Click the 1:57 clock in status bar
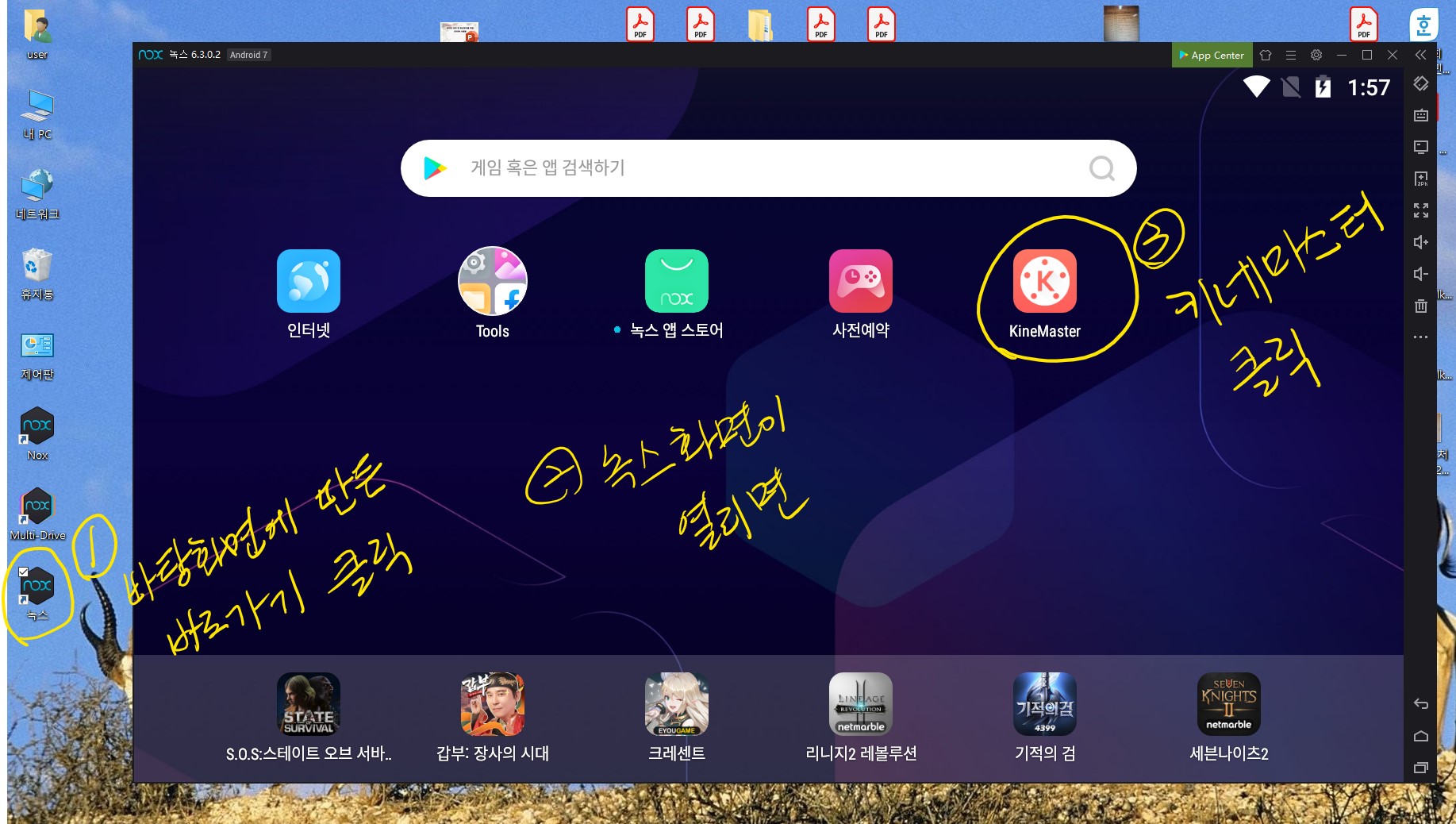 [x=1369, y=87]
